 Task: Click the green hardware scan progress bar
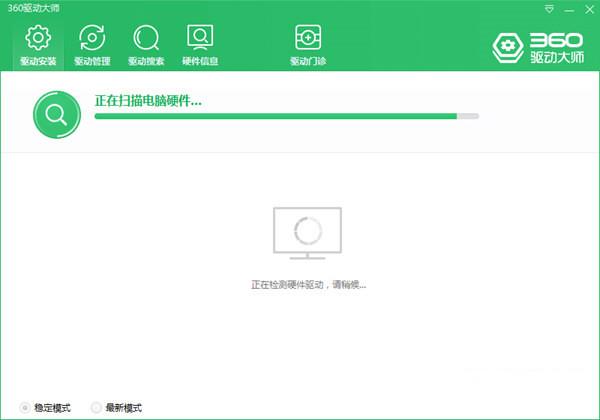pyautogui.click(x=275, y=116)
